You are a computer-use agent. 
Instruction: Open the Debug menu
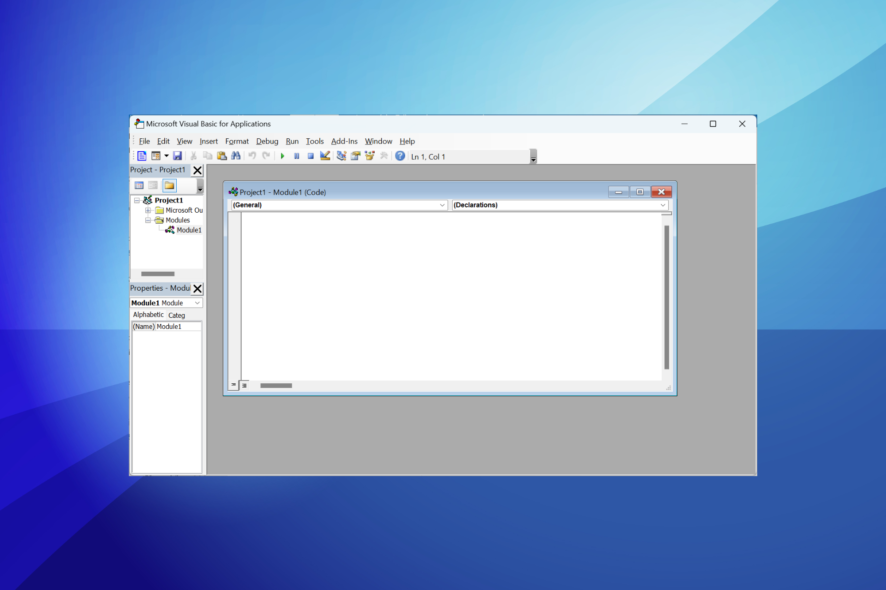point(267,141)
